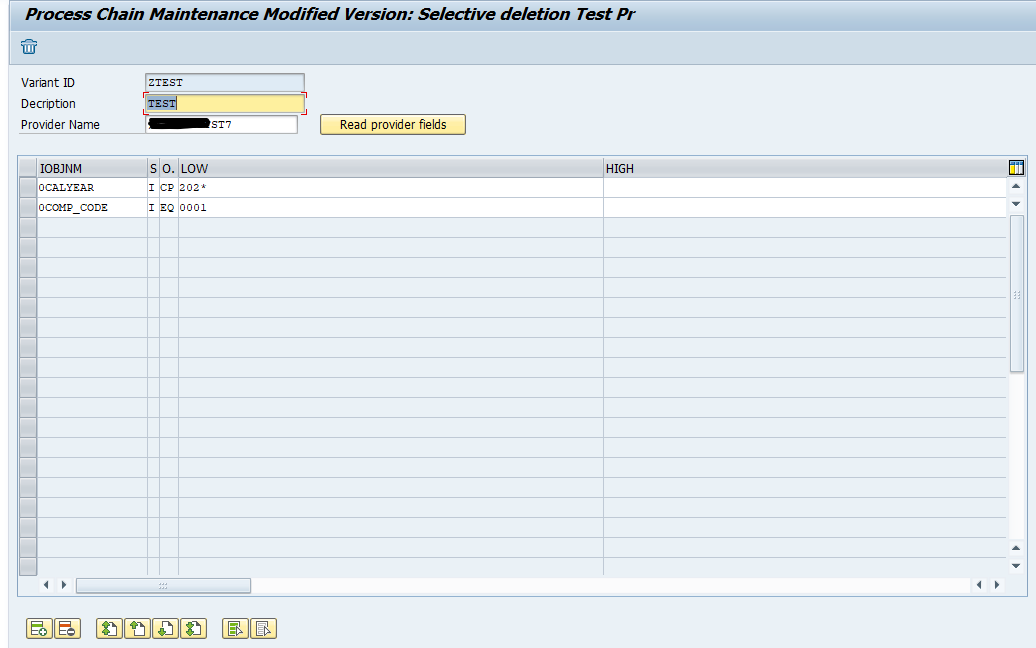Click the paste rows icon with double green arrows

pos(109,629)
